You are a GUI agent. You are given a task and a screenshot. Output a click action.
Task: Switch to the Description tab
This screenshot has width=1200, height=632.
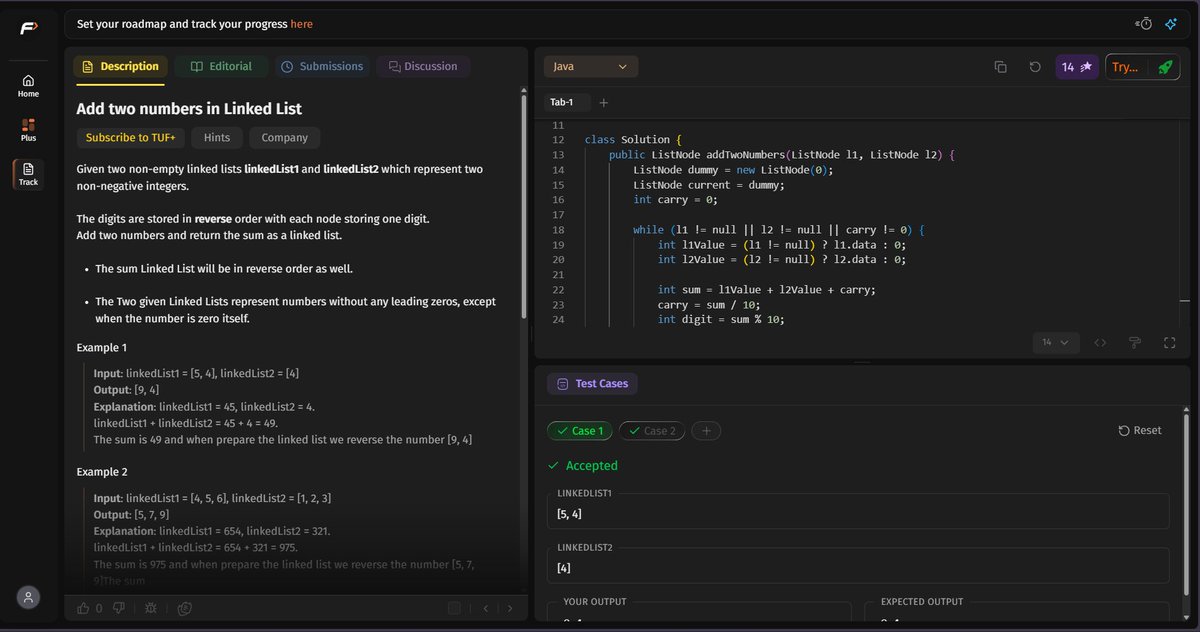point(120,67)
